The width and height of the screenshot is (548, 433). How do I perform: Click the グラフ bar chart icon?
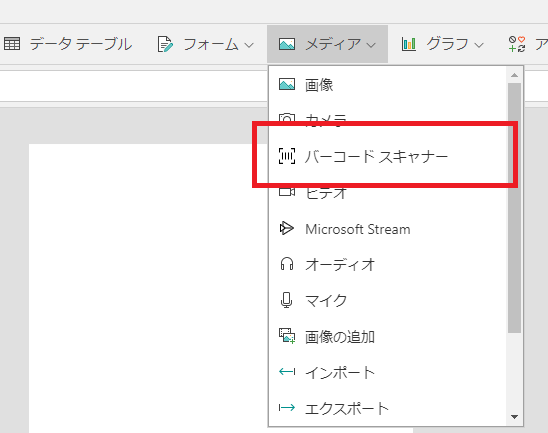tap(409, 44)
